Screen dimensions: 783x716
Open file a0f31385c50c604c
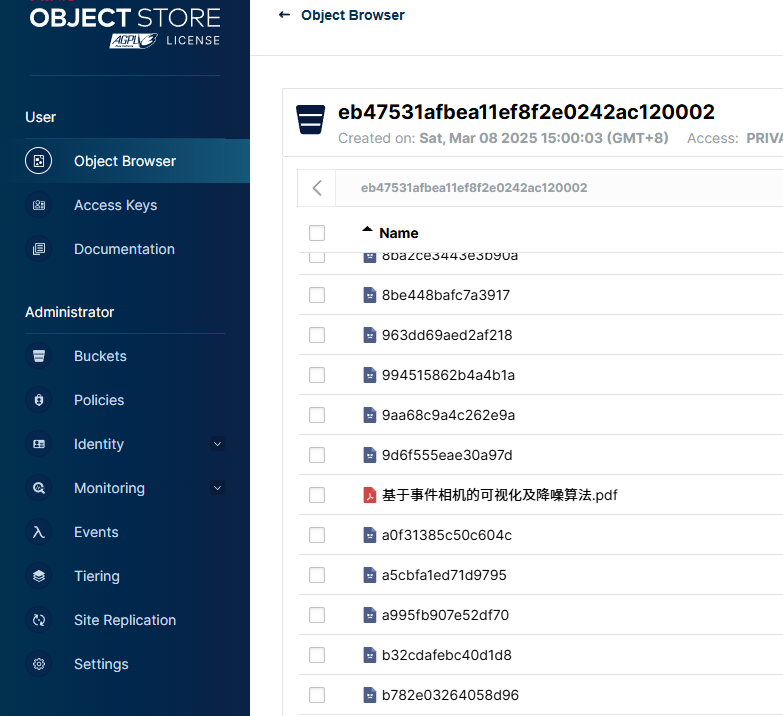point(446,535)
